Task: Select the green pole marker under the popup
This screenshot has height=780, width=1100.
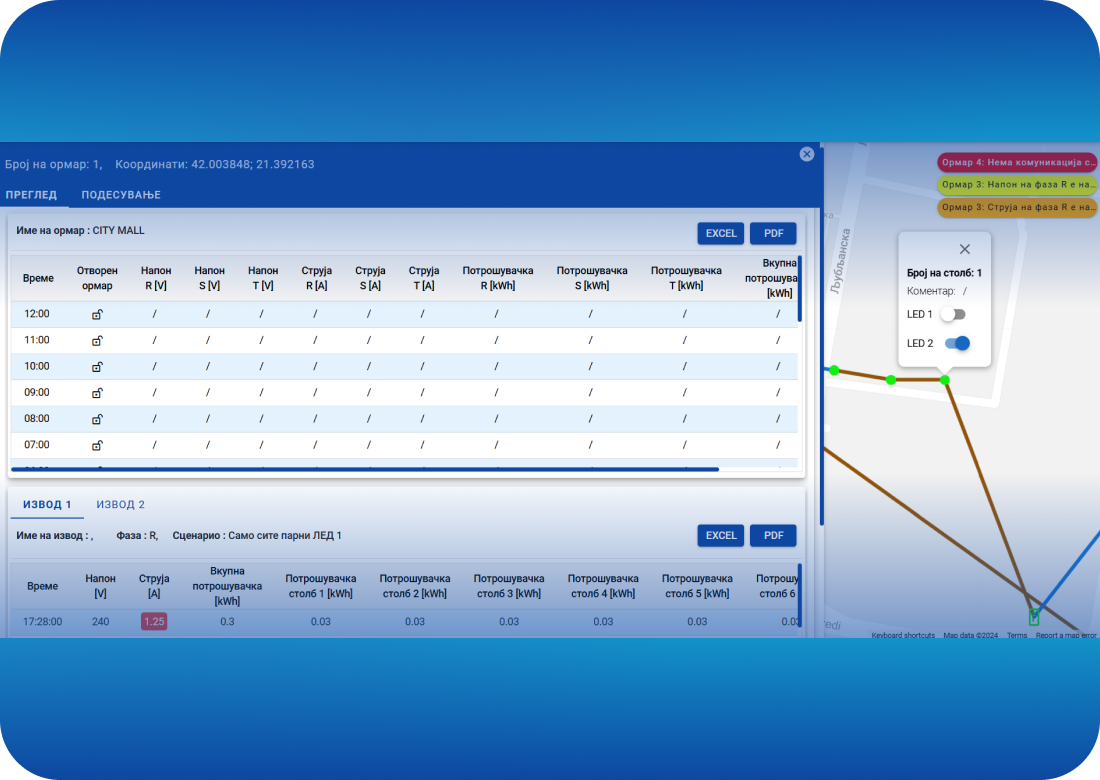Action: 944,380
